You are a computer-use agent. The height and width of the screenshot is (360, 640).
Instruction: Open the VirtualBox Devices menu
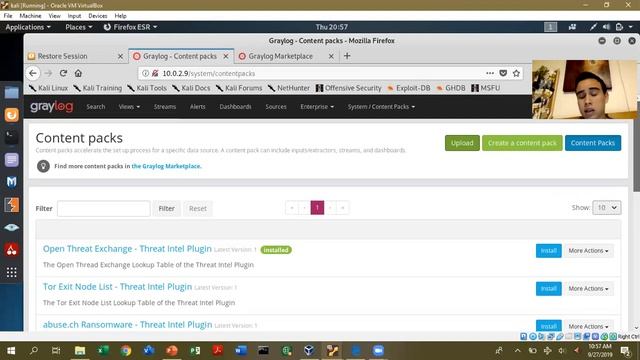click(98, 16)
